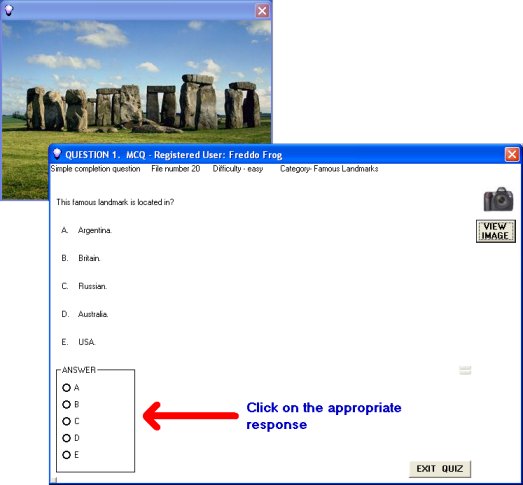The width and height of the screenshot is (523, 485).
Task: Click the red arrow pointing to answers
Action: pyautogui.click(x=190, y=416)
